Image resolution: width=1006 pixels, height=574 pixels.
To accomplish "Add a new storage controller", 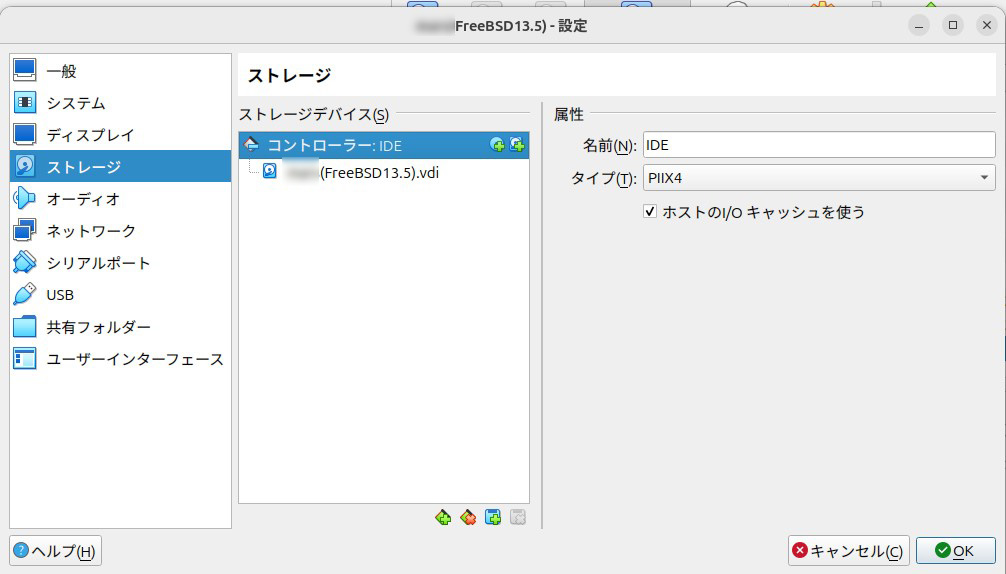I will coord(443,517).
